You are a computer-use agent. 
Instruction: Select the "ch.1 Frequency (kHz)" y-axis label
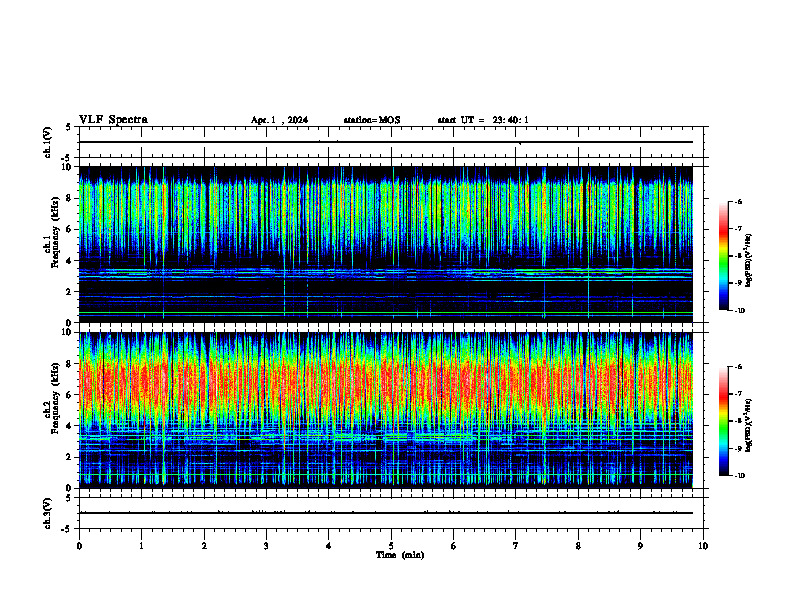[51, 232]
